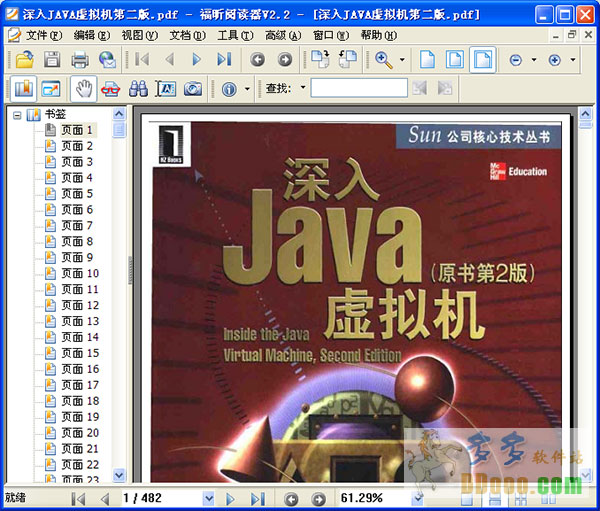Jump to the last page in the top toolbar
Image resolution: width=600 pixels, height=511 pixels.
point(224,59)
